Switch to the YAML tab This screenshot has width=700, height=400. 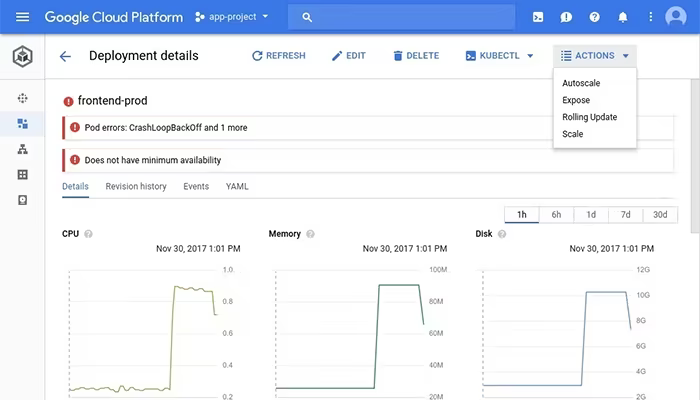(237, 186)
